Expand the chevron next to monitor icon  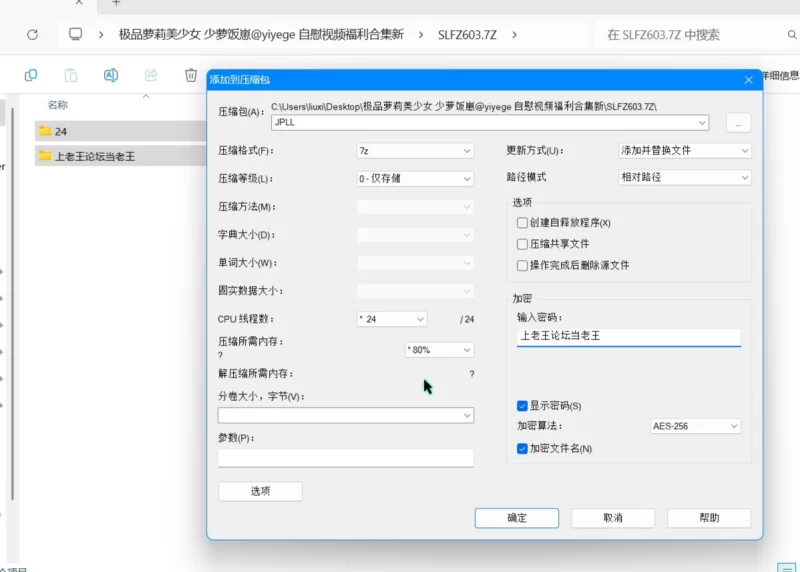101,35
